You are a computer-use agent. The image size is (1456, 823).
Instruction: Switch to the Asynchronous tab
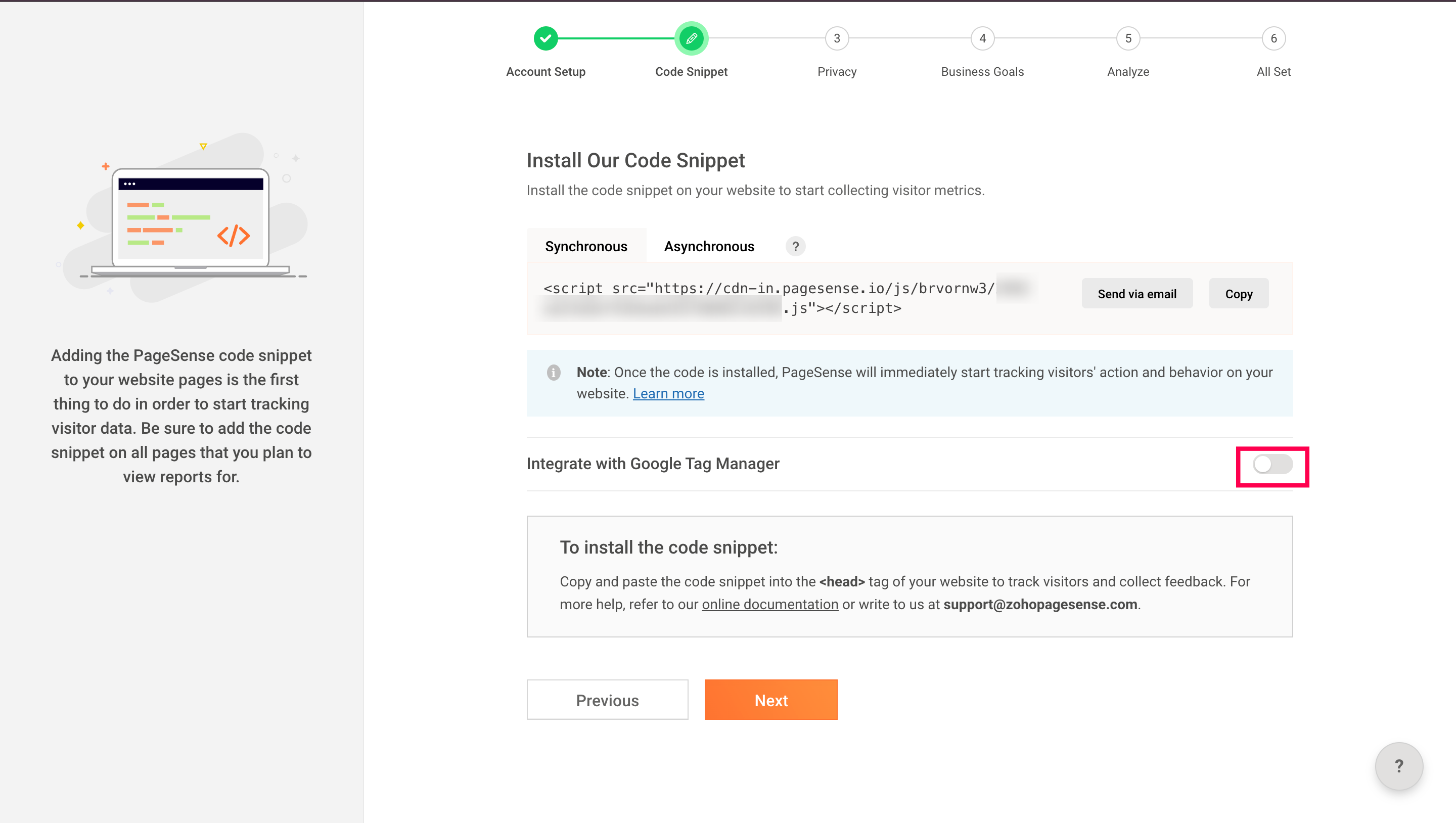point(709,247)
